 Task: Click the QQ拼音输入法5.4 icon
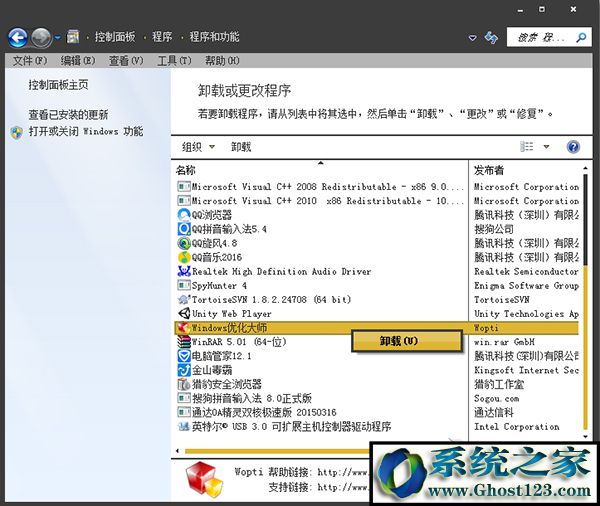coord(184,229)
